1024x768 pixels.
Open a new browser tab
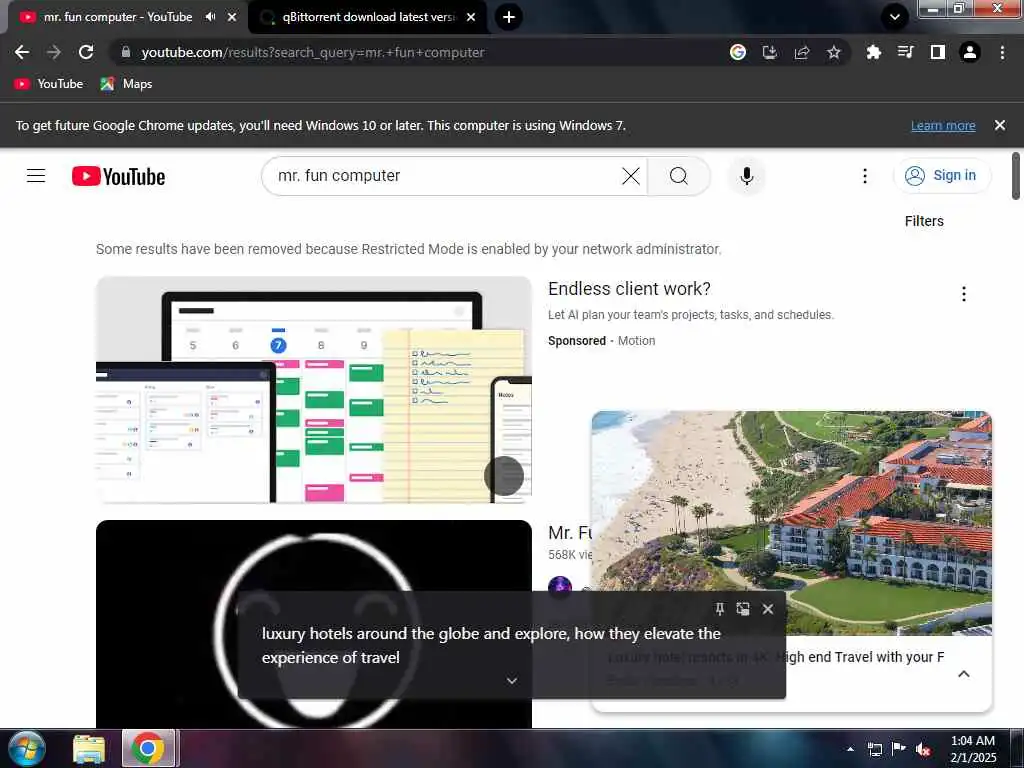point(509,17)
